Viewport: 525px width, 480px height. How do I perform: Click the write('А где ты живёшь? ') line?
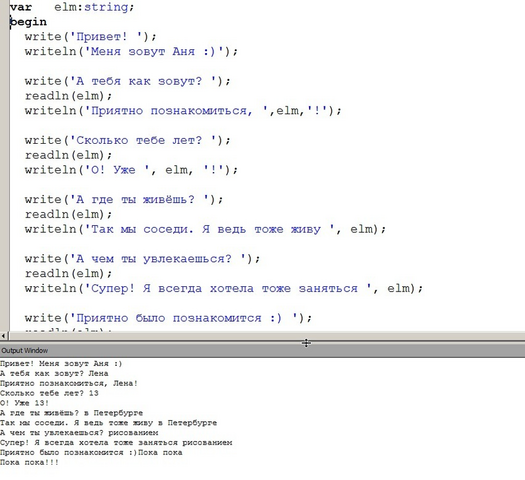[x=124, y=199]
